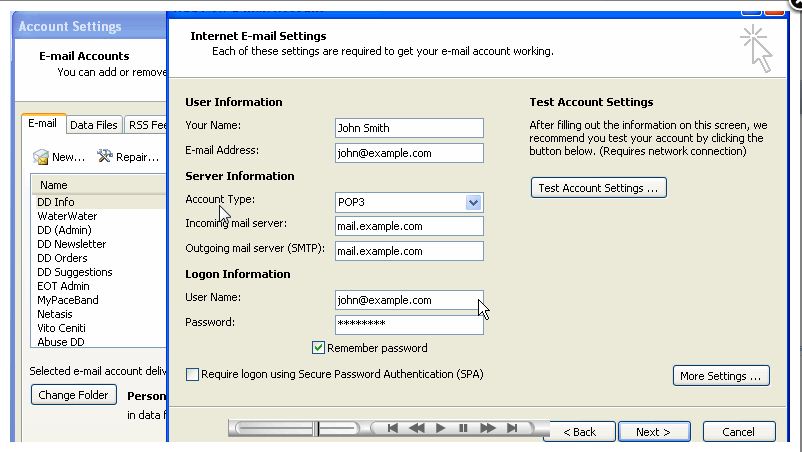
Task: Move the playback progress slider handle
Action: [317, 428]
